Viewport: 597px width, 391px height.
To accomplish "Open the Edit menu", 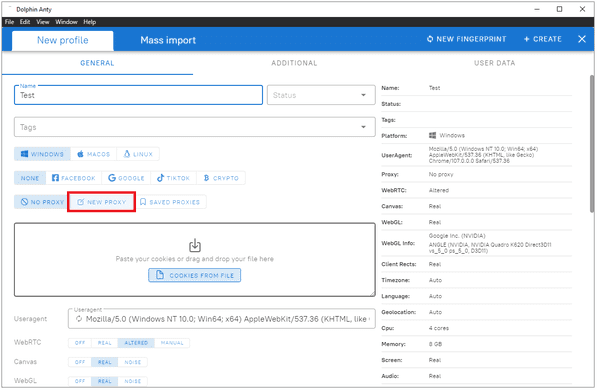I will tap(25, 22).
